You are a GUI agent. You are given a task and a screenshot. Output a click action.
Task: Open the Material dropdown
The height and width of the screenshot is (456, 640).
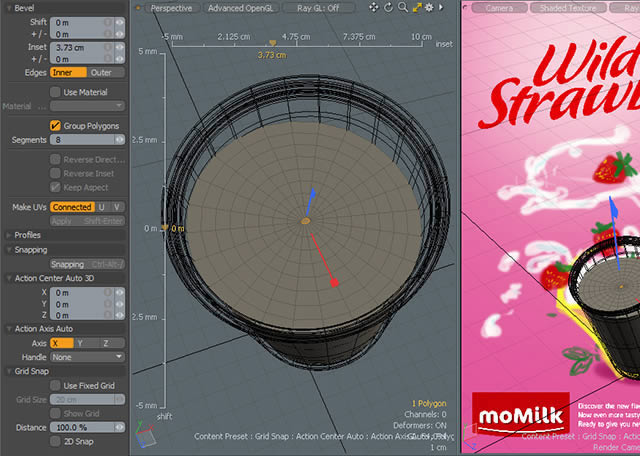(87, 106)
